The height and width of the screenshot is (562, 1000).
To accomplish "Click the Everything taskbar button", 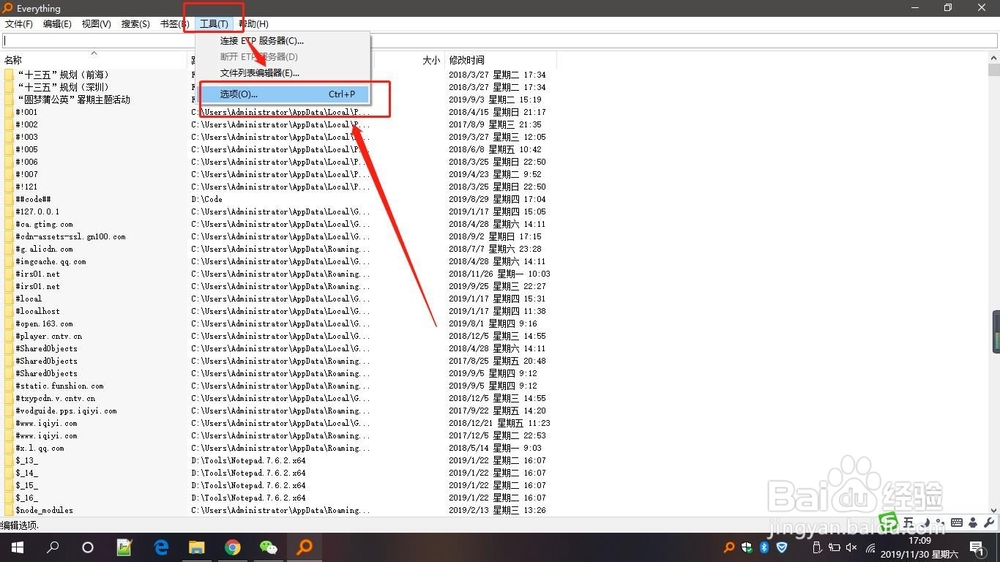I will 305,547.
